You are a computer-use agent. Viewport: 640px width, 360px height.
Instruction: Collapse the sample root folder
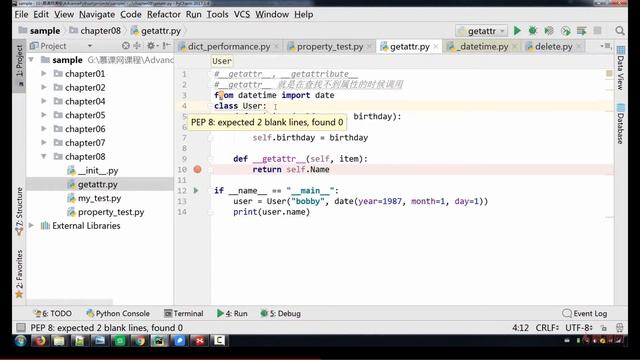[31, 60]
